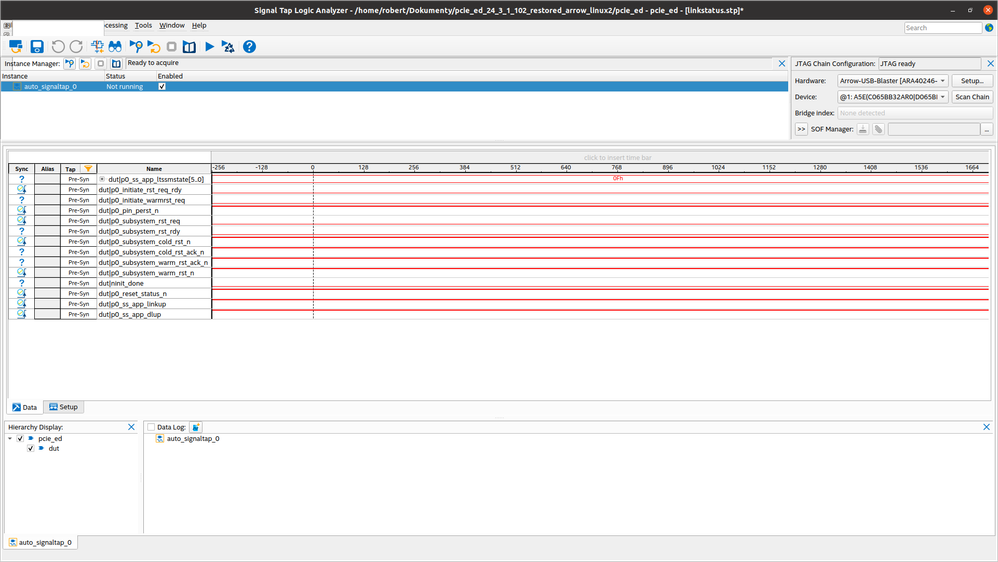Click Instance Manager Stop Analysis icon
This screenshot has width=998, height=562.
101,64
